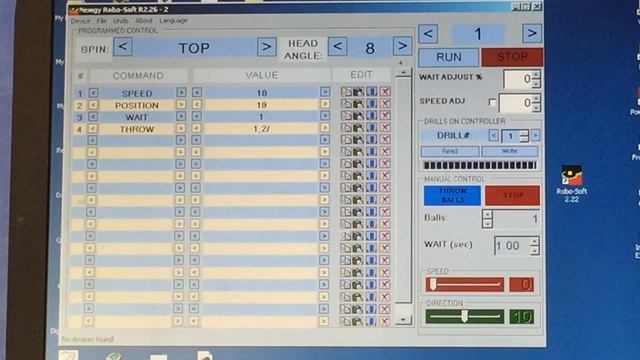640x360 pixels.
Task: Enable the SPEED ADJ checkbox
Action: 492,102
